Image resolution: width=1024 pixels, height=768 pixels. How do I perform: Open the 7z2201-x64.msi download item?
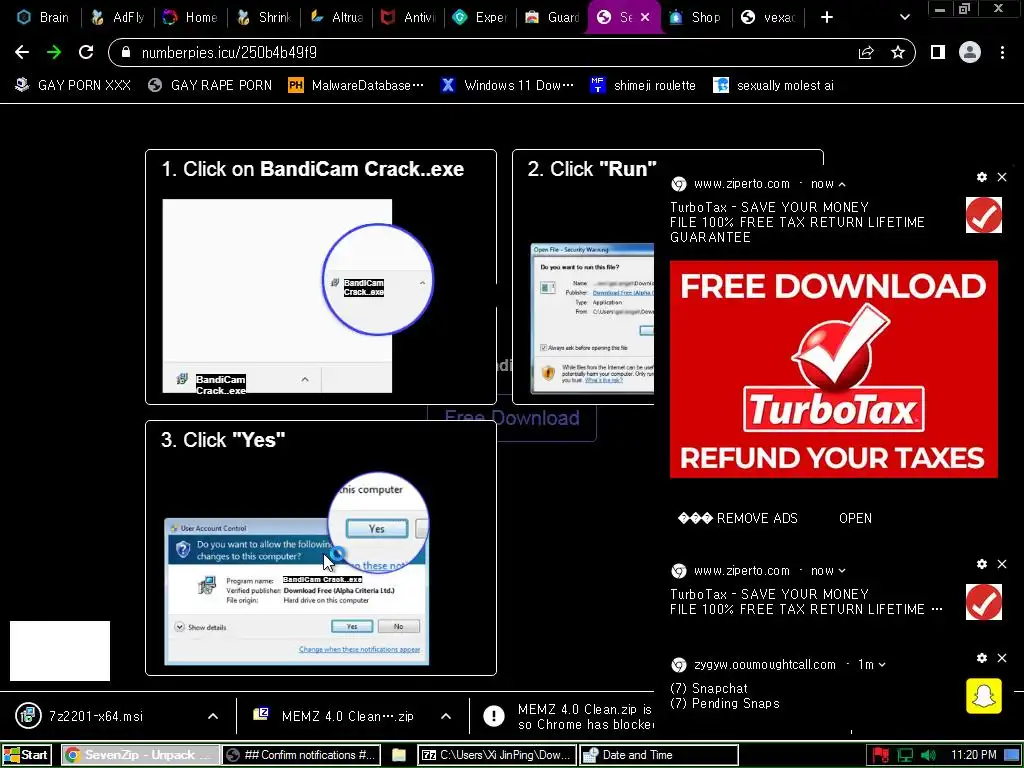pyautogui.click(x=96, y=716)
